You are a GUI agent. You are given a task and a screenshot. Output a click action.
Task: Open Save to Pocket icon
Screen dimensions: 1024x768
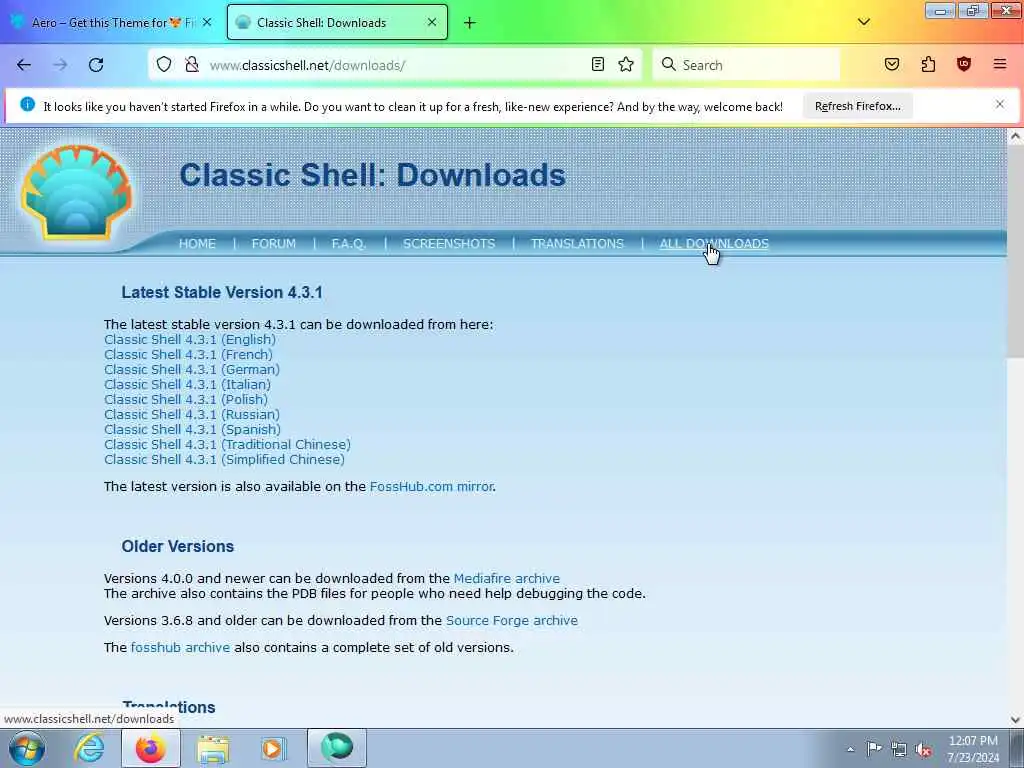point(892,64)
